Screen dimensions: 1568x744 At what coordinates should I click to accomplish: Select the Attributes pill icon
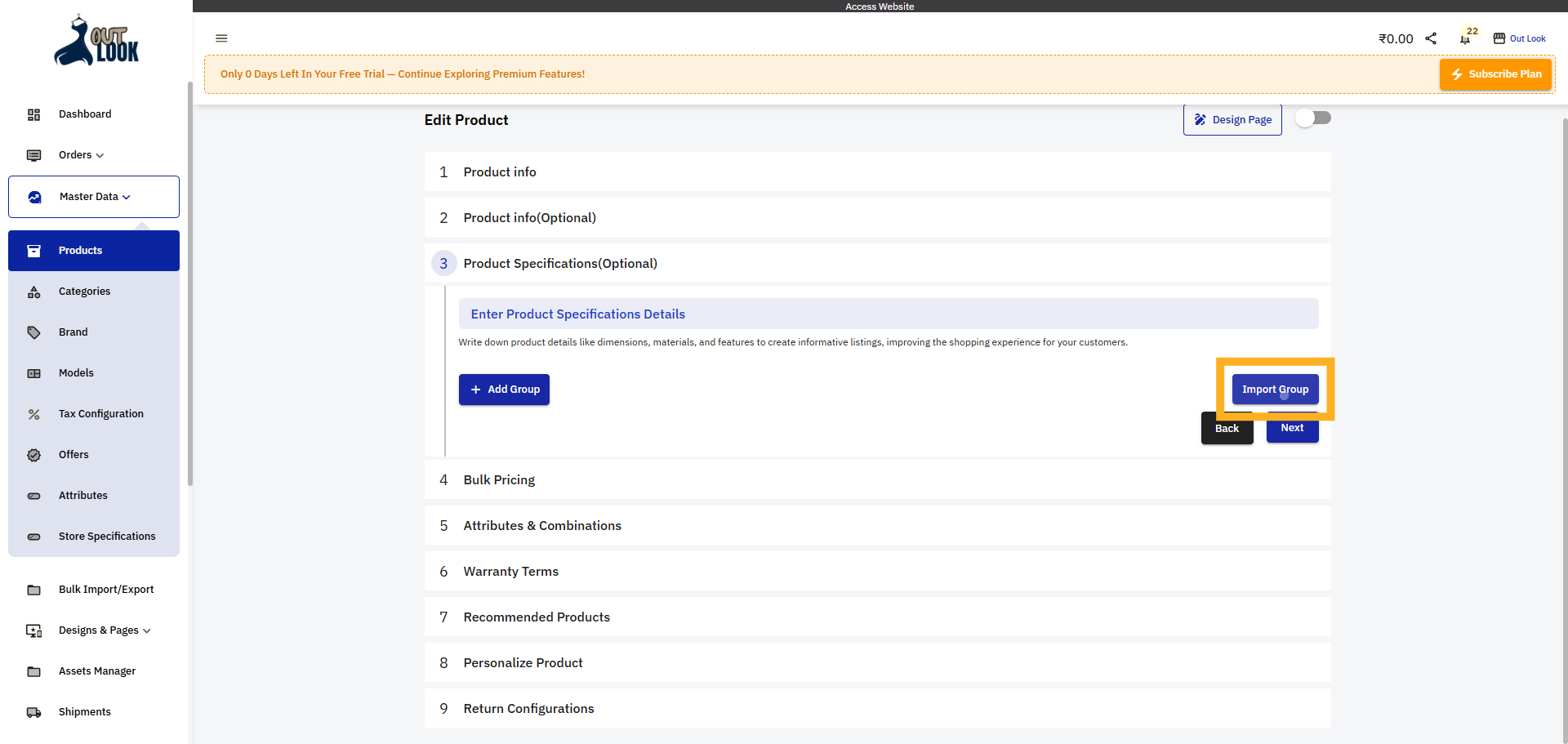pyautogui.click(x=33, y=496)
